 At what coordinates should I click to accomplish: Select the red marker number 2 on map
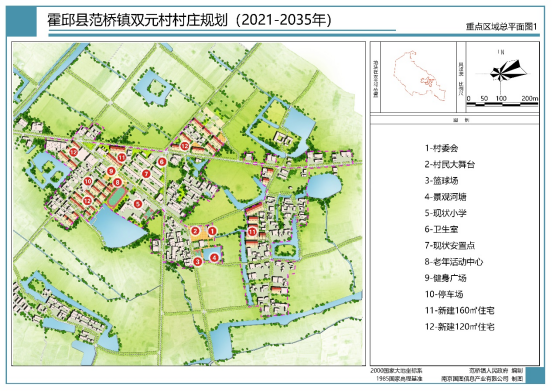(195, 231)
